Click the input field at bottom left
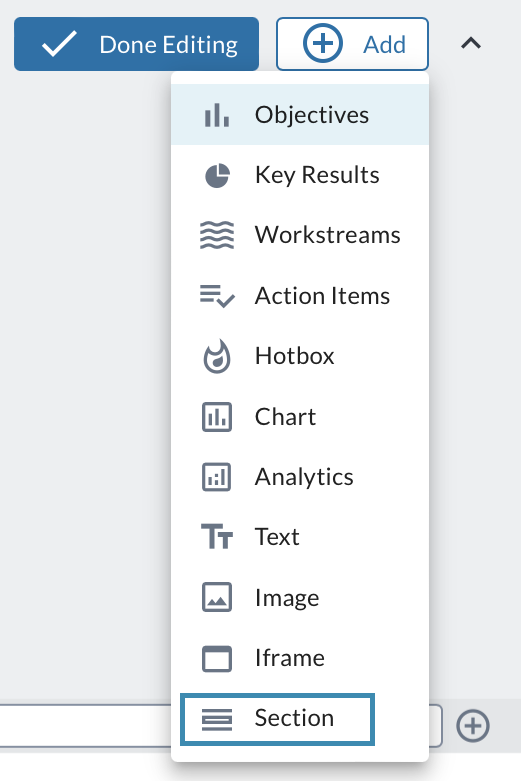The image size is (521, 781). pyautogui.click(x=86, y=726)
